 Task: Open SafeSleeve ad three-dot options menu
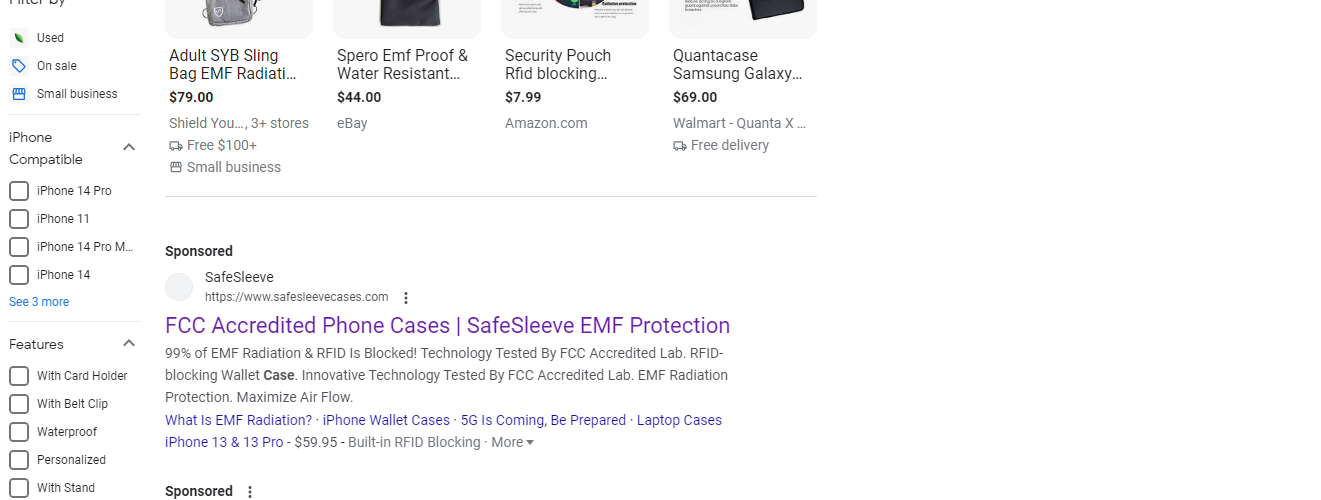click(x=406, y=298)
